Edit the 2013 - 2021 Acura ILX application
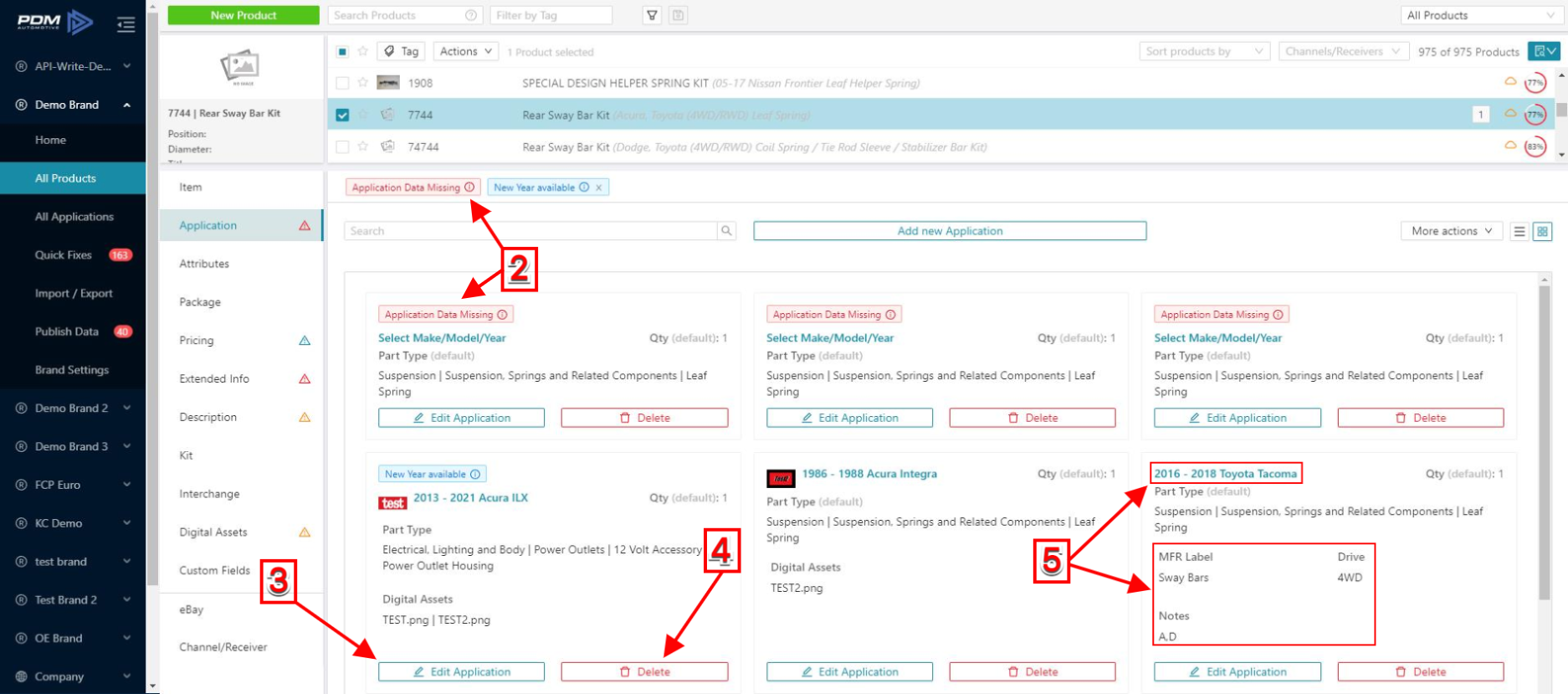Image resolution: width=1568 pixels, height=694 pixels. pyautogui.click(x=461, y=671)
